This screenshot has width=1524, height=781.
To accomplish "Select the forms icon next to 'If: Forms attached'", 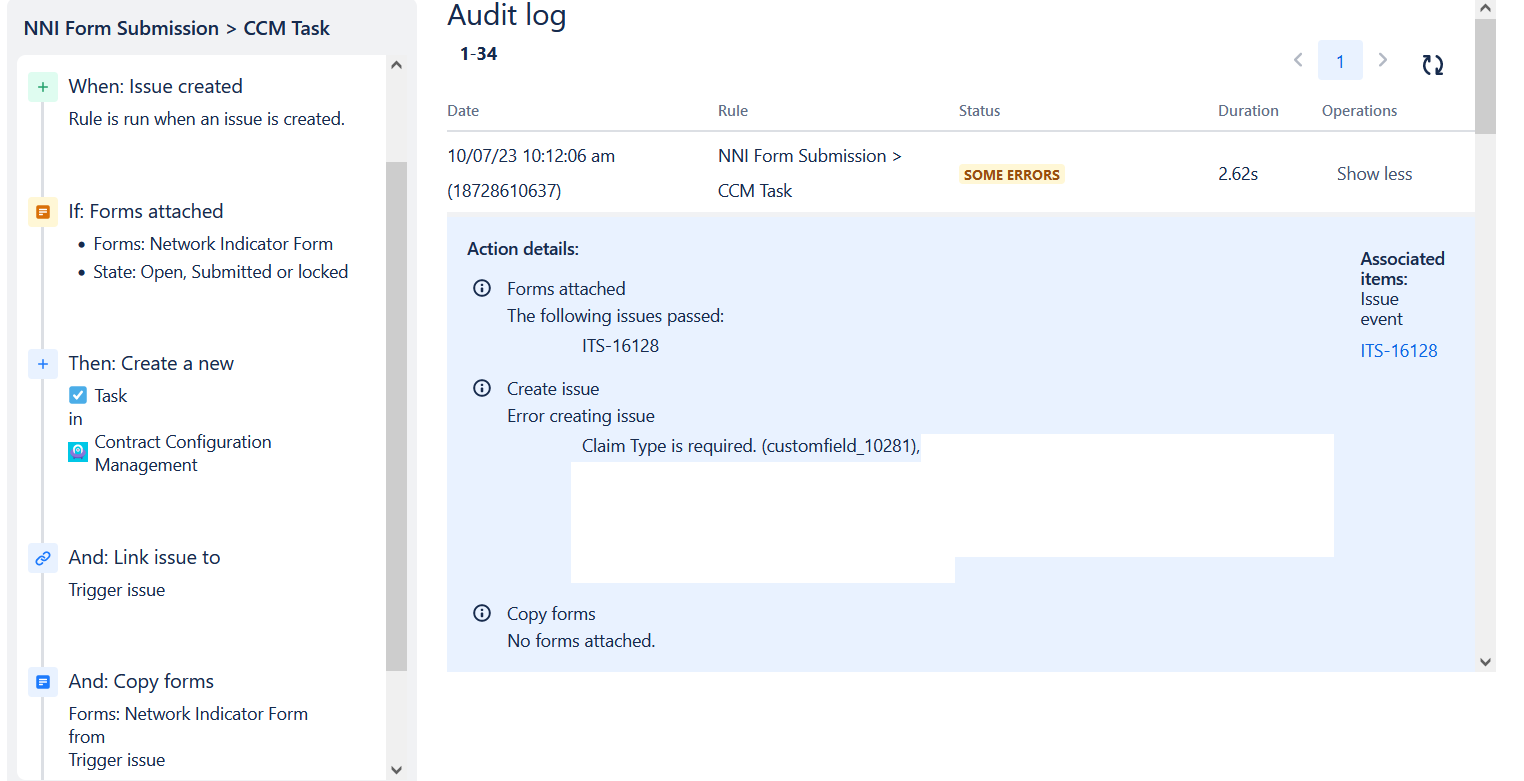I will click(x=43, y=211).
